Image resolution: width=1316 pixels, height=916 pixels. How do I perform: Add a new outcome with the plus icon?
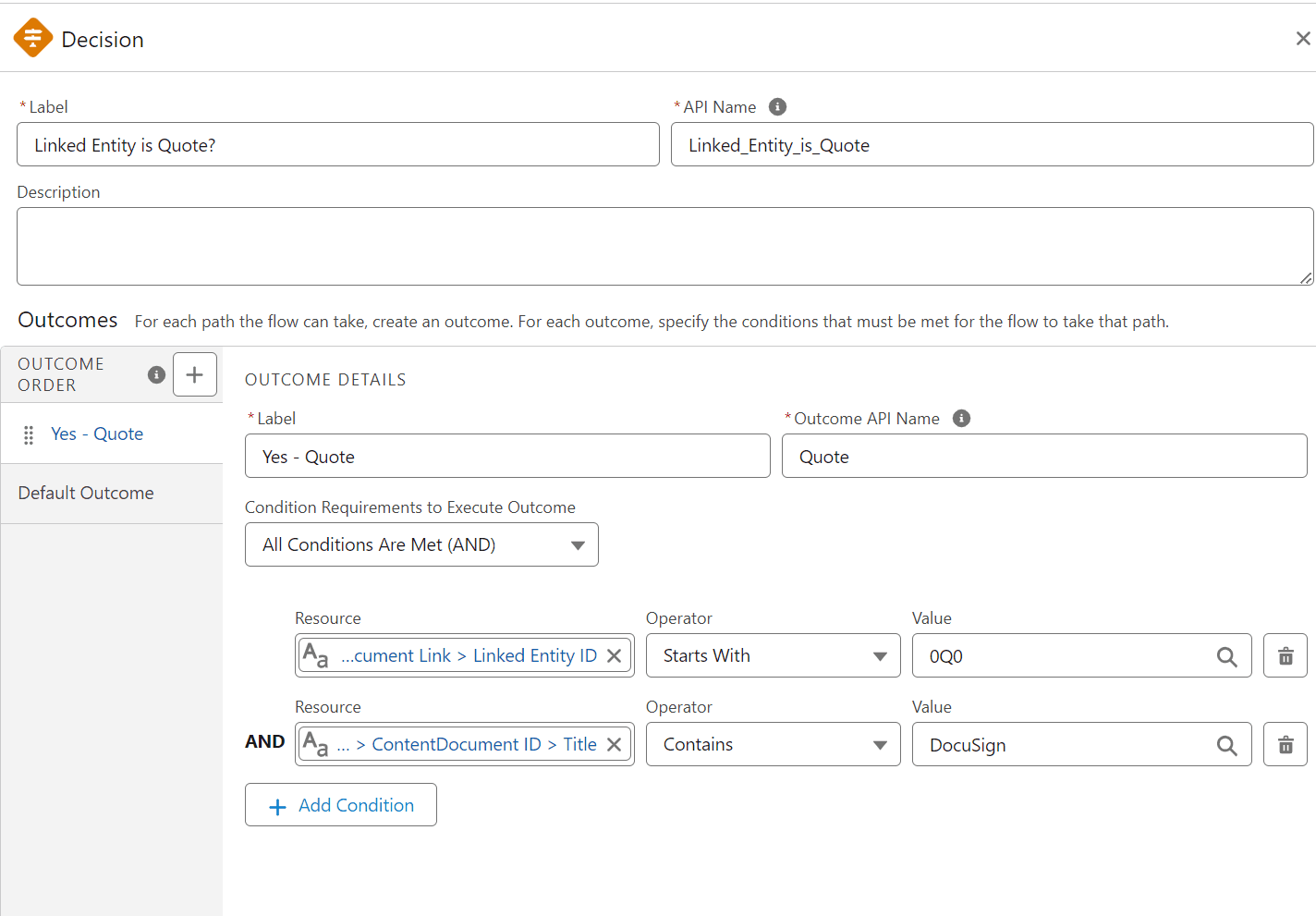click(195, 374)
